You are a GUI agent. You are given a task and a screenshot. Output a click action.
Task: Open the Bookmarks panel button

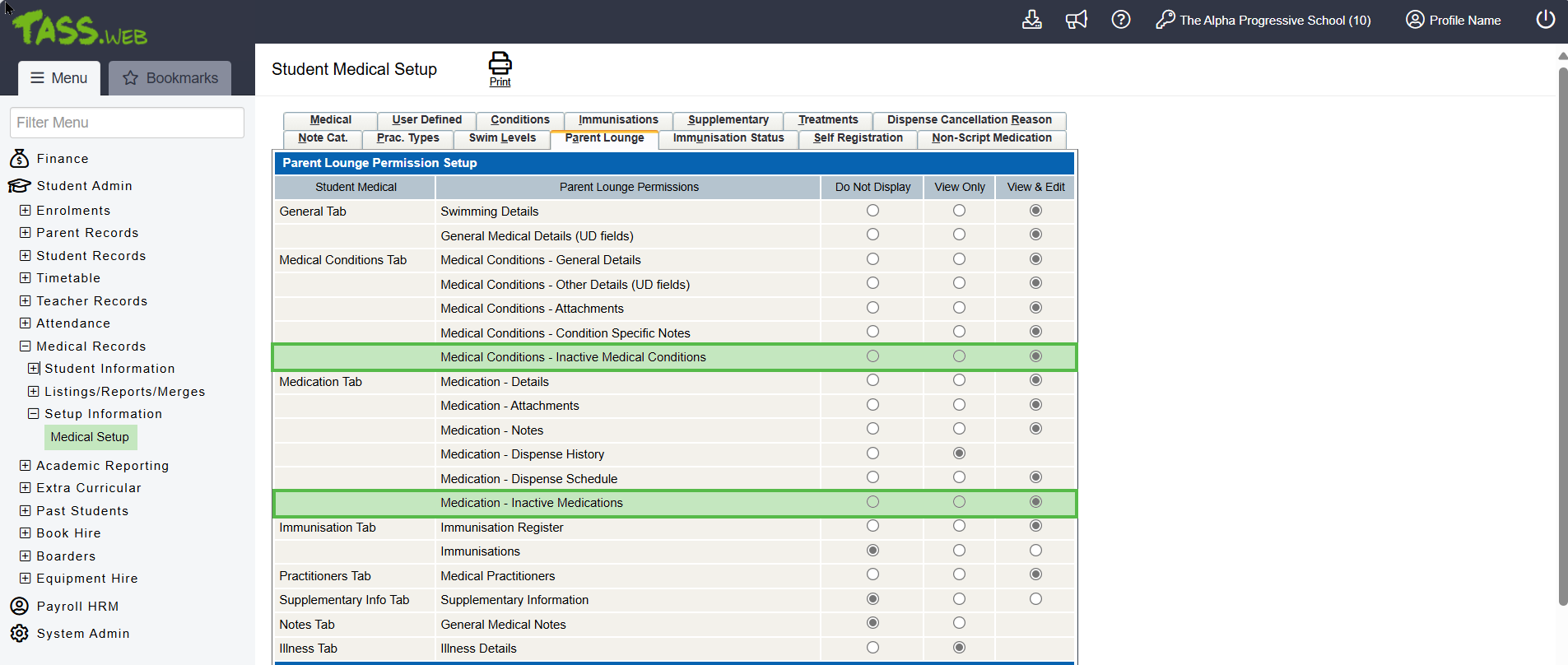(x=170, y=78)
